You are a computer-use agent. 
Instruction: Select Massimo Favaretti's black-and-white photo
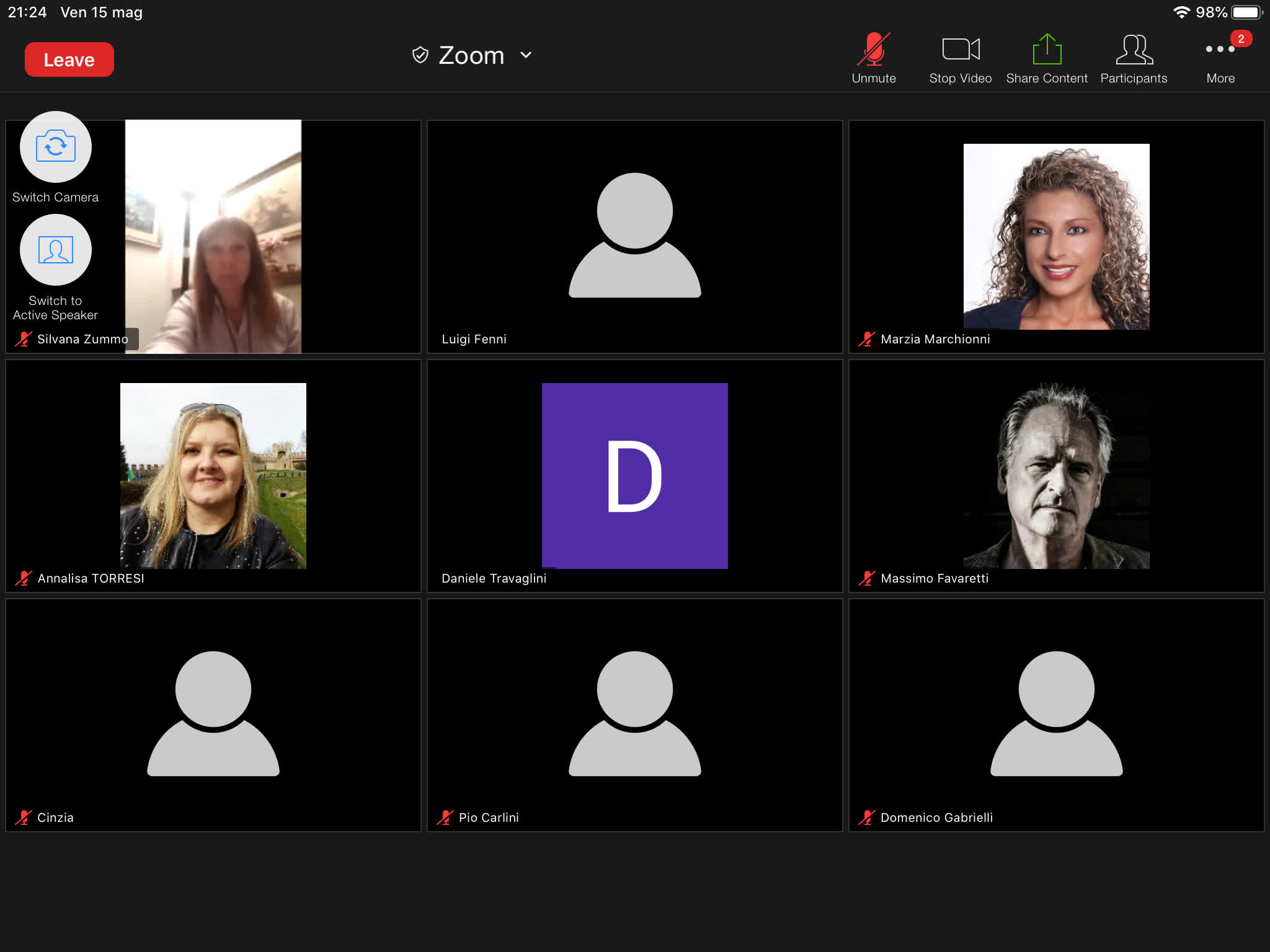[1056, 475]
